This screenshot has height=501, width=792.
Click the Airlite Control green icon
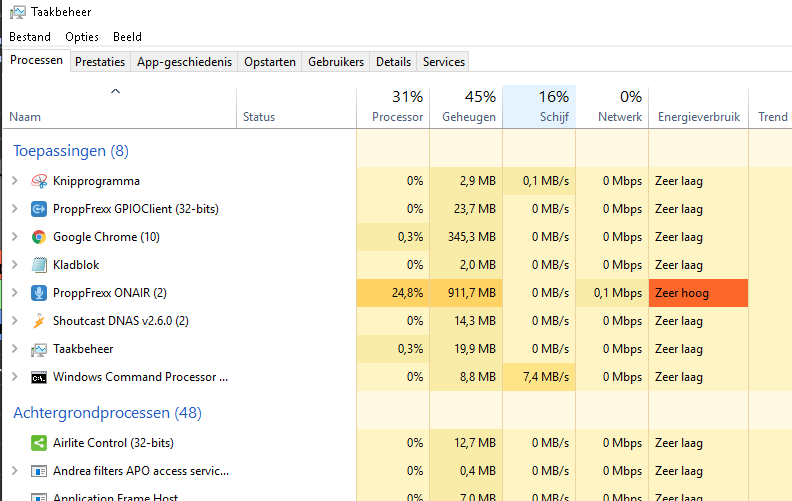coord(39,443)
